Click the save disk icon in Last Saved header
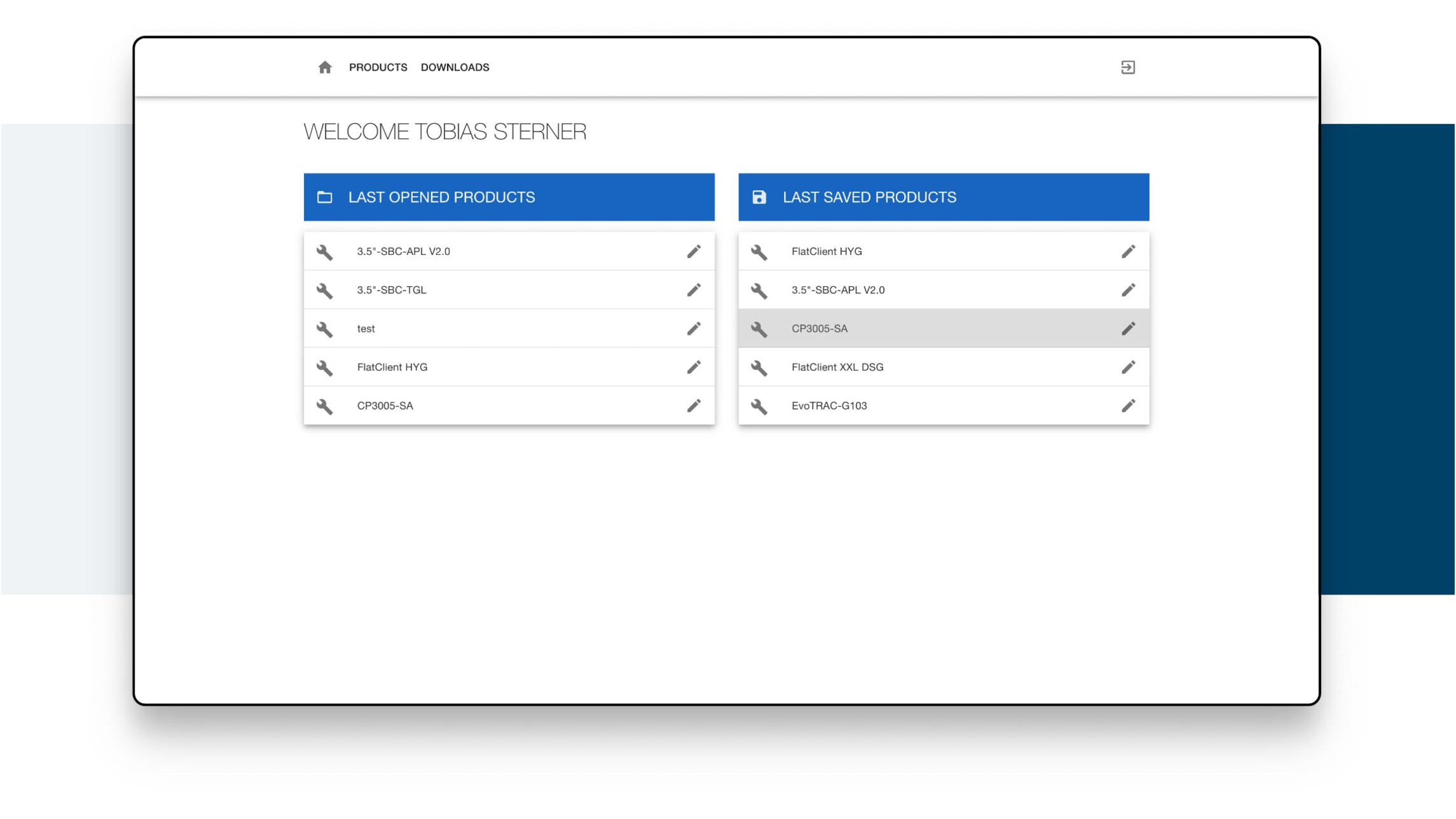Viewport: 1456px width, 819px height. pyautogui.click(x=759, y=197)
